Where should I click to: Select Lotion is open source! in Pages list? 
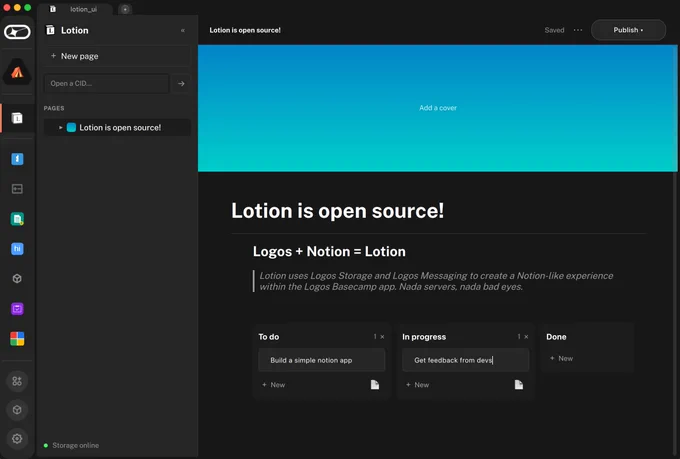click(117, 128)
